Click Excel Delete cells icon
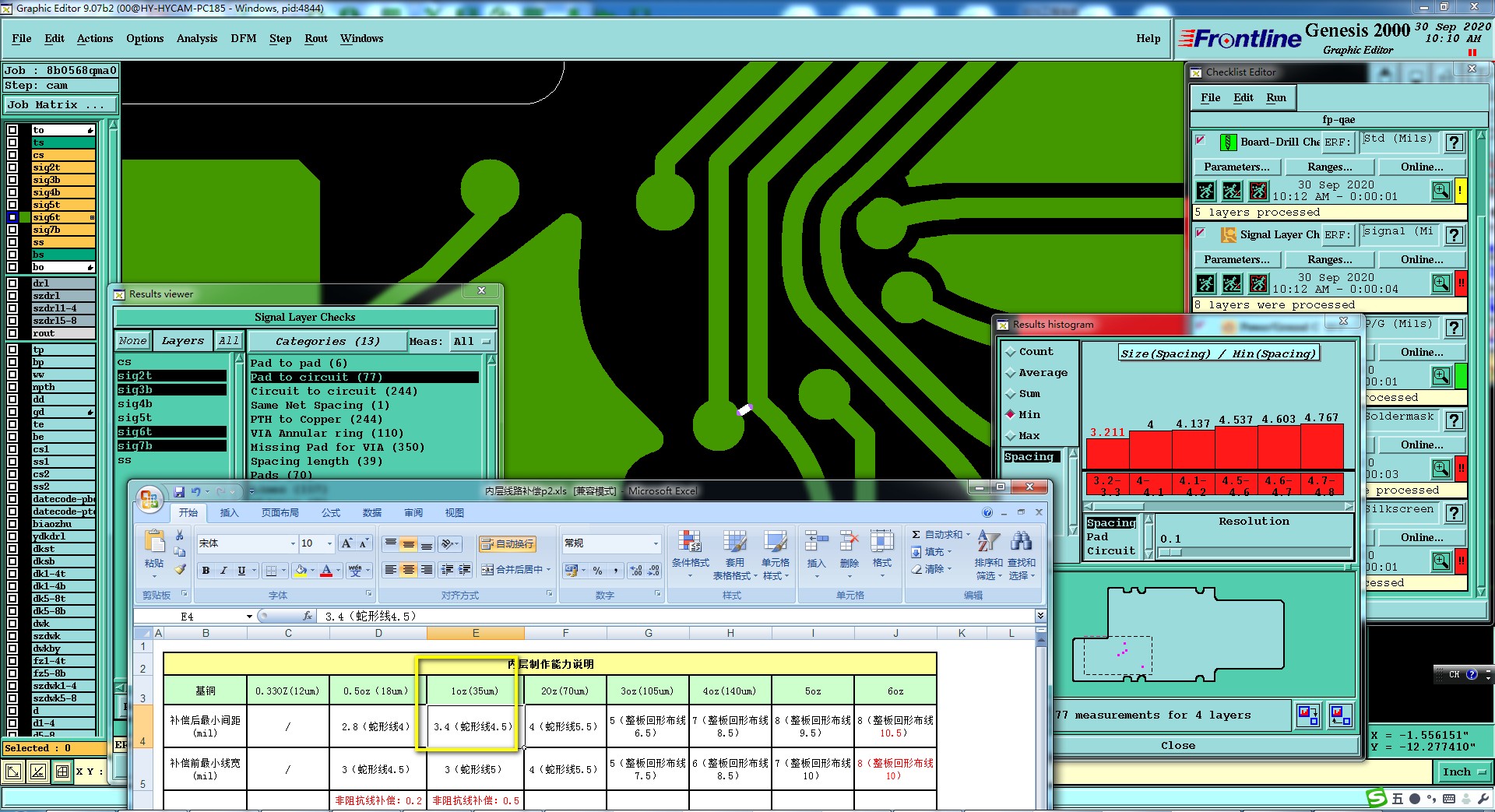Viewport: 1495px width, 812px height. click(x=849, y=543)
